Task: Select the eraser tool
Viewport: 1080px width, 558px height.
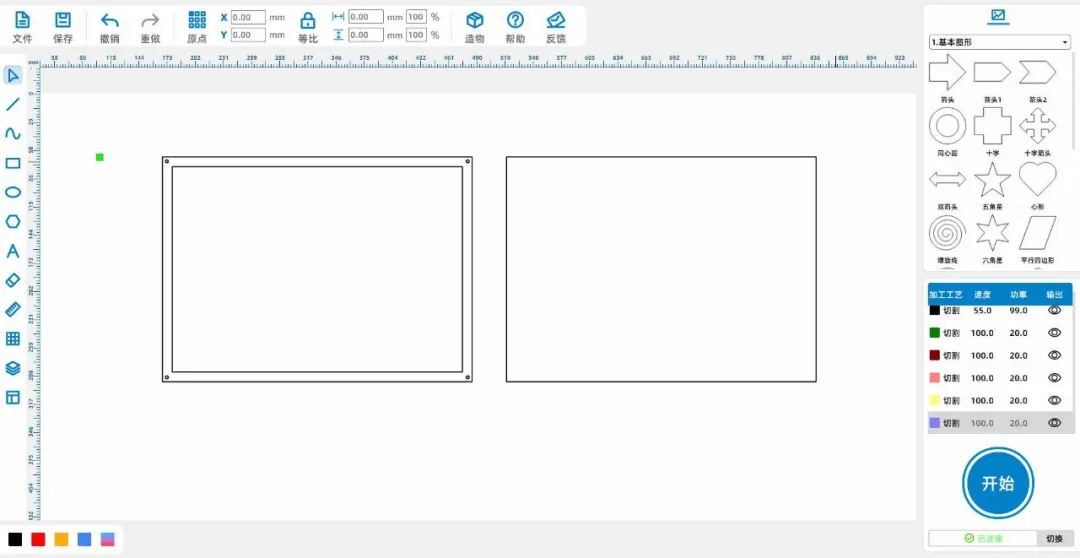Action: click(x=13, y=280)
